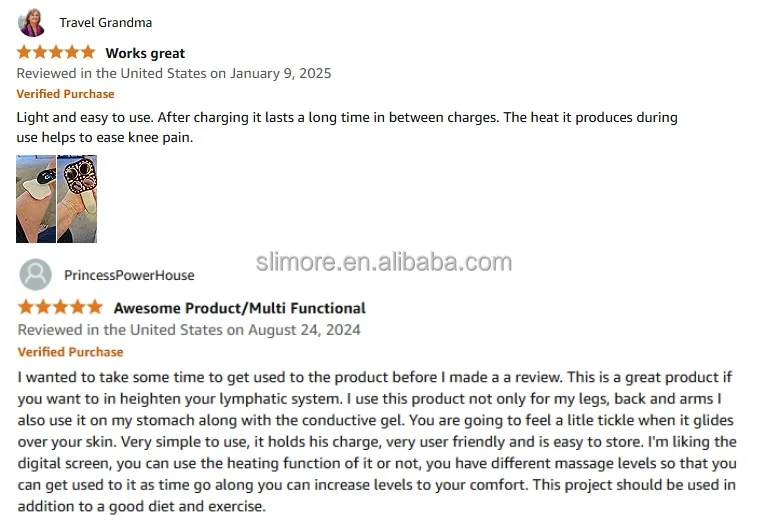This screenshot has height=521, width=766.
Task: Open the knee massager display photo thumbnail
Action: [36, 199]
